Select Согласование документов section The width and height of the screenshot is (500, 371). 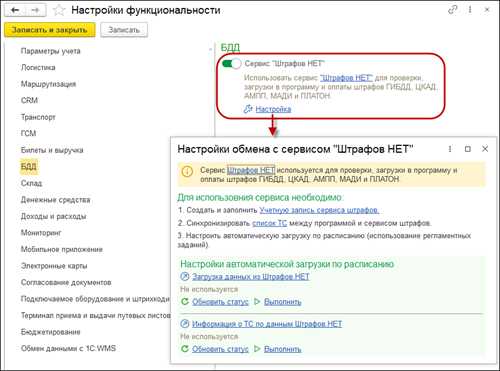pos(66,282)
